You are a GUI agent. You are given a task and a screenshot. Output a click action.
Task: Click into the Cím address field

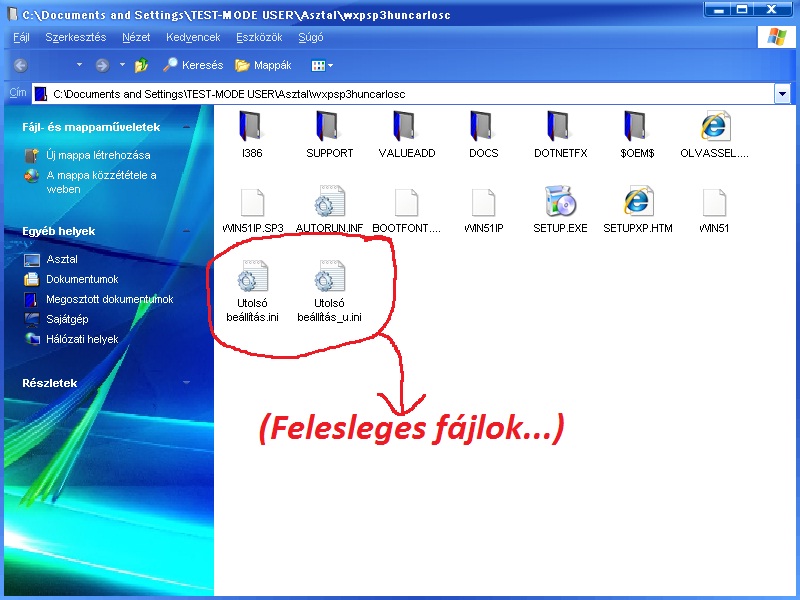(403, 94)
